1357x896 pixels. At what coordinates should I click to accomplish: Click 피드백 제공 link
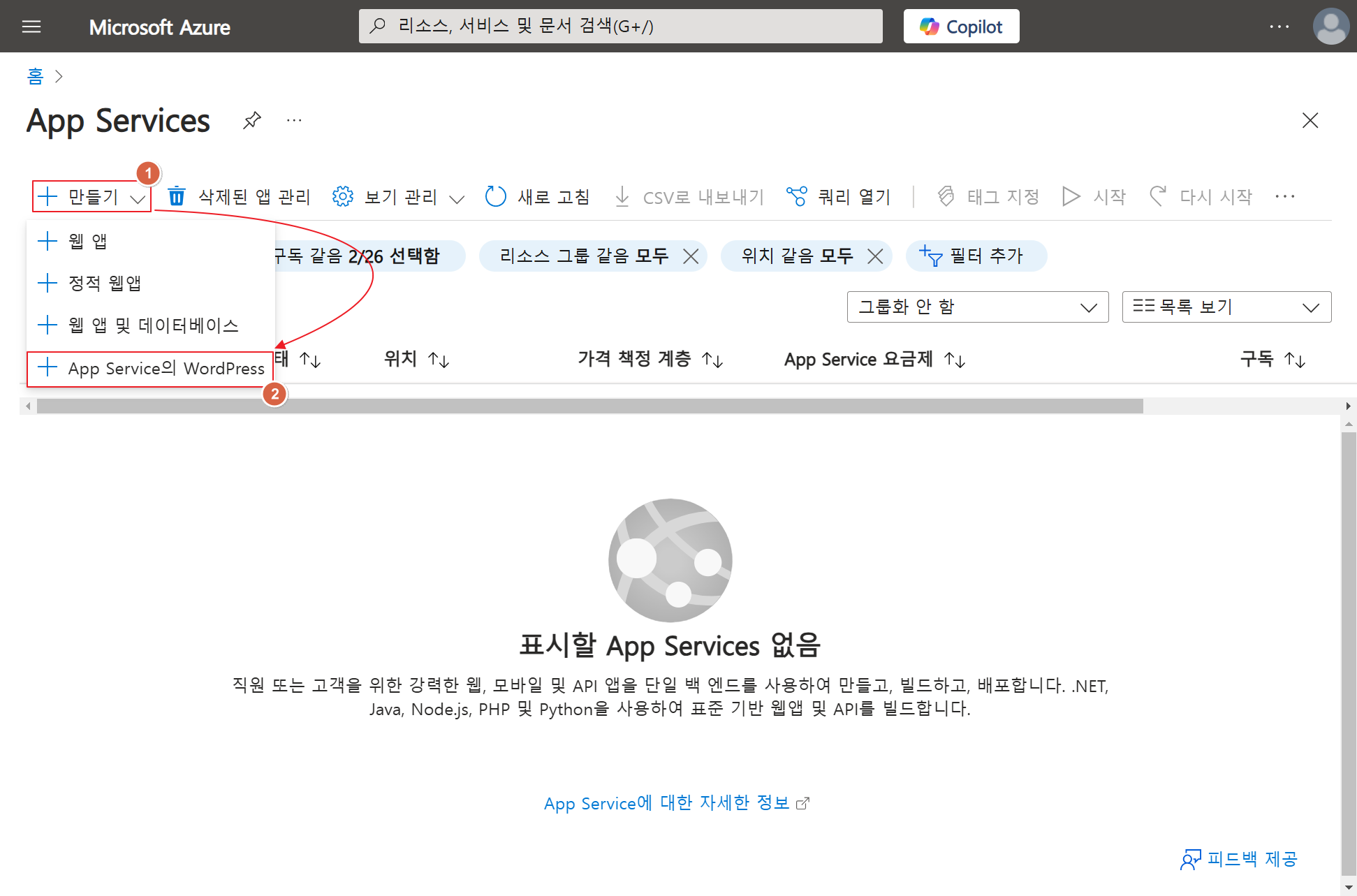[x=1239, y=860]
